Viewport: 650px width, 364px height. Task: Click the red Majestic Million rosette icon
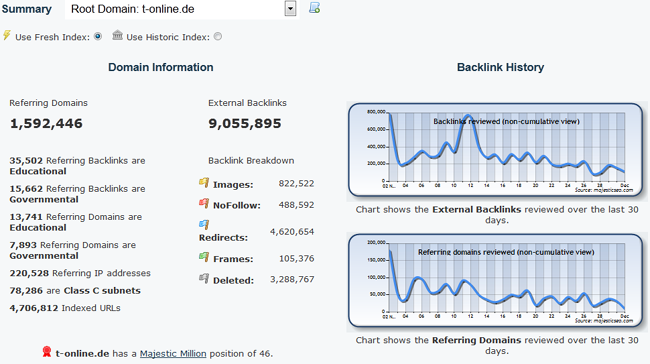[47, 352]
